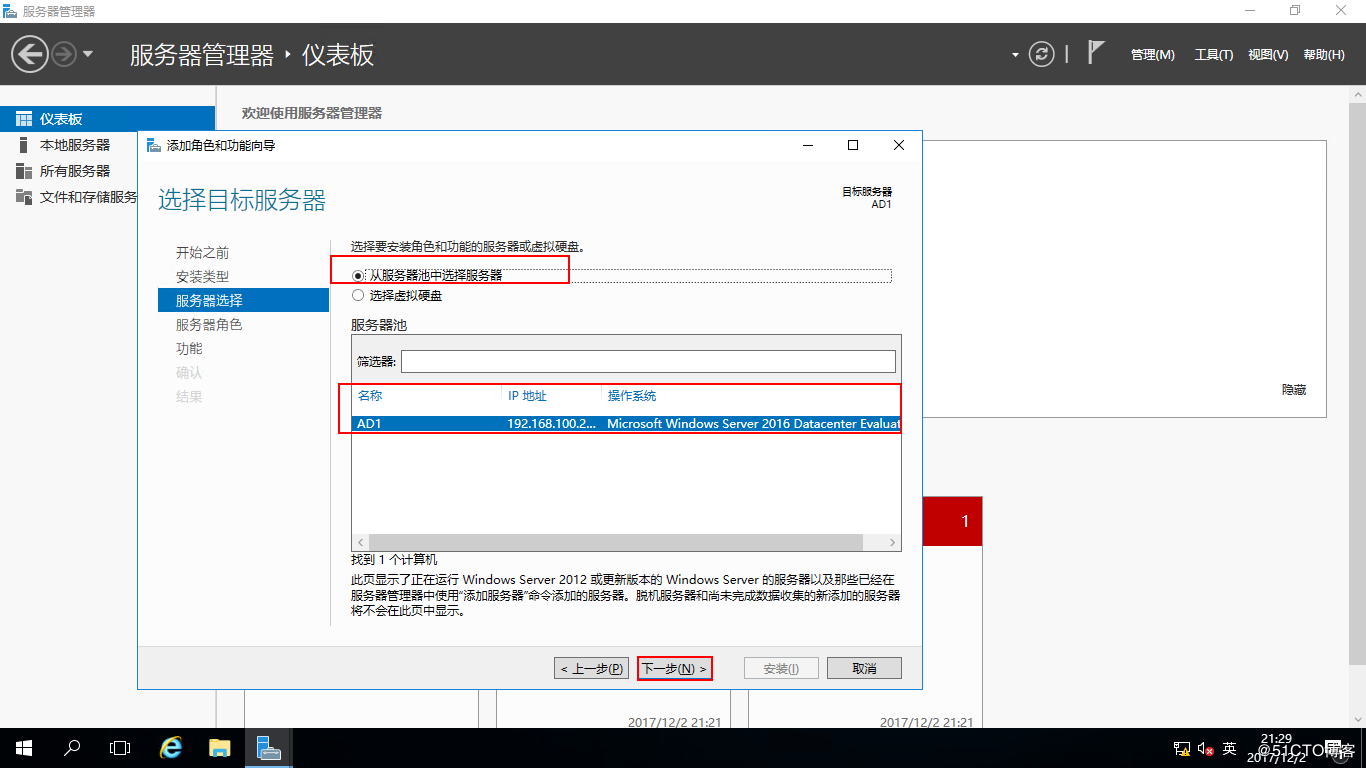Go to 开始之前 wizard step
The height and width of the screenshot is (768, 1366).
tap(202, 253)
